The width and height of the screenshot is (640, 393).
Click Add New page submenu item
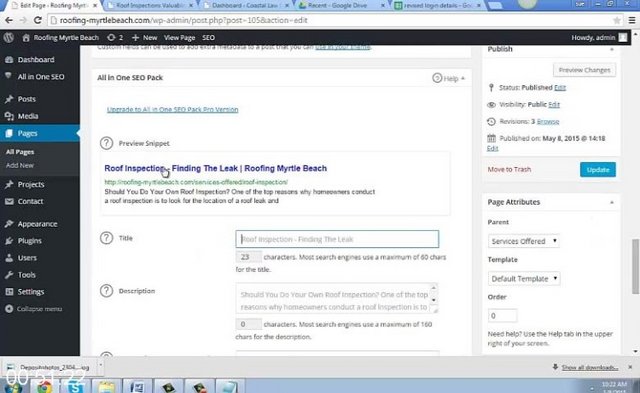point(20,165)
